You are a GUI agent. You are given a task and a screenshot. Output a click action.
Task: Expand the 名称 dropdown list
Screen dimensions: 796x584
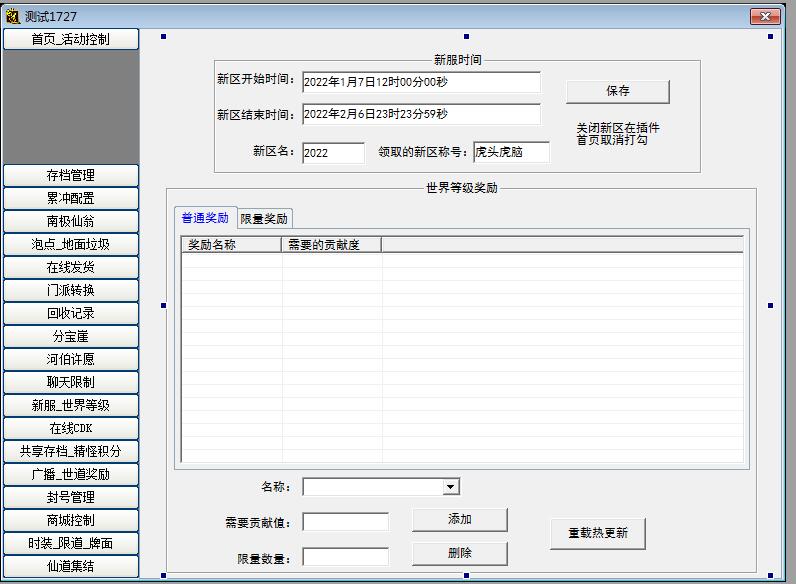point(451,487)
